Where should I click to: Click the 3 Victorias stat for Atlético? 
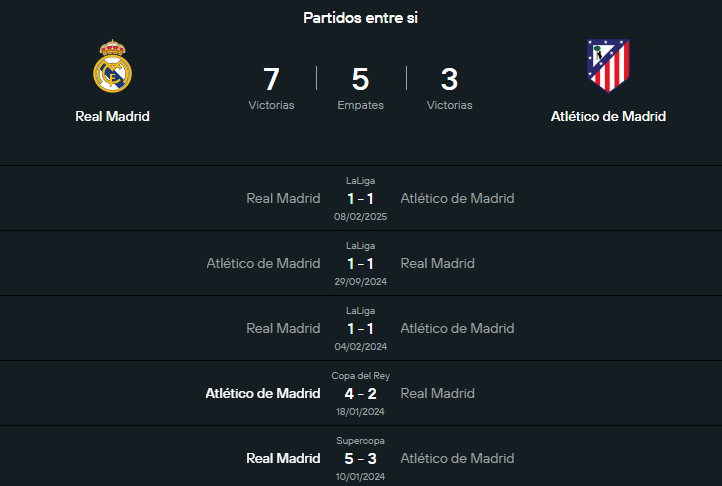[449, 87]
